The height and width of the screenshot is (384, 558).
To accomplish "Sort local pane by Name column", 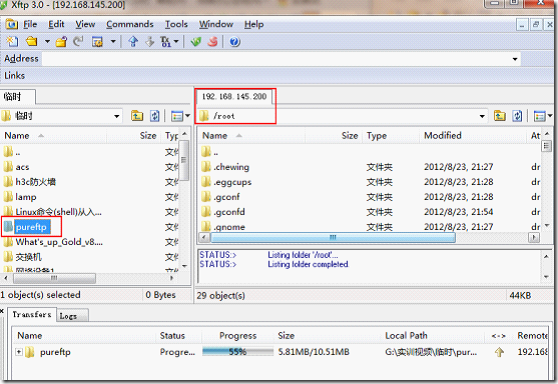I will click(53, 136).
